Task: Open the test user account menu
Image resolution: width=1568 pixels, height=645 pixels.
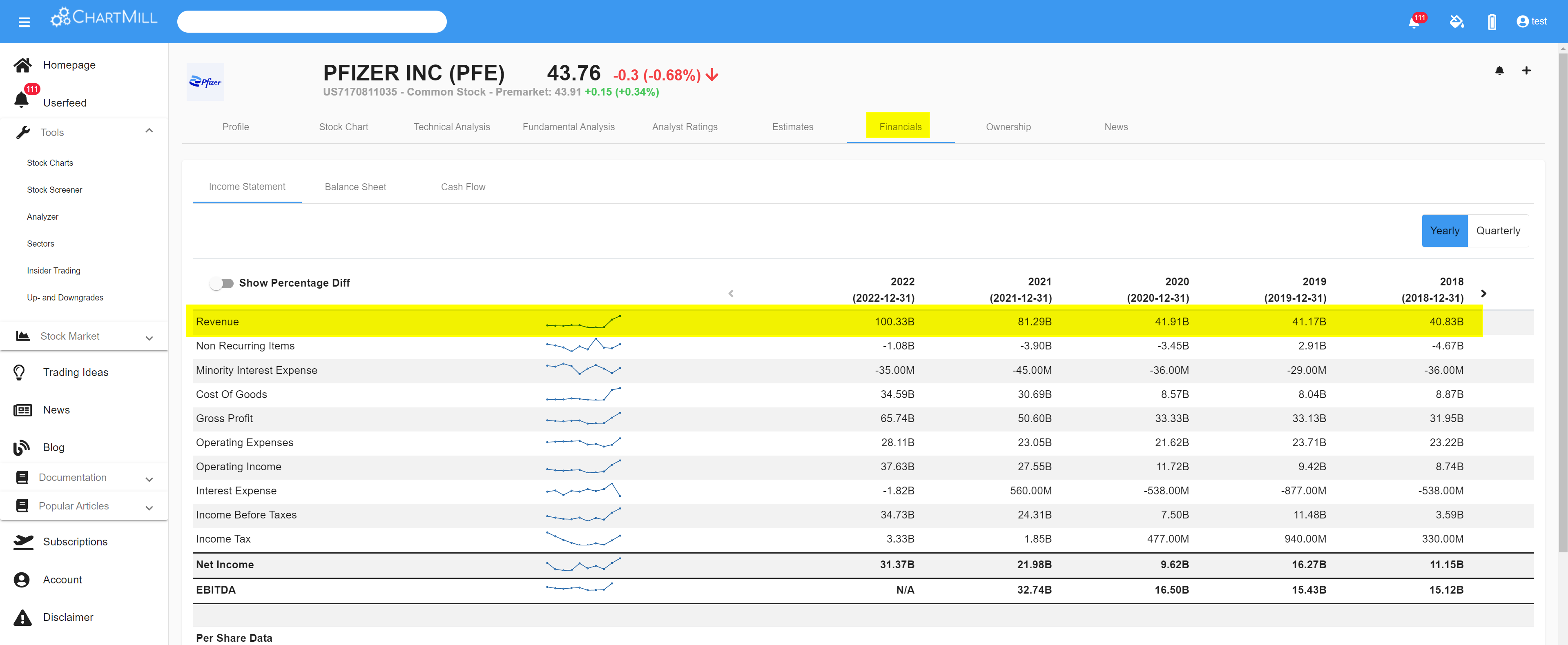Action: pos(1532,21)
